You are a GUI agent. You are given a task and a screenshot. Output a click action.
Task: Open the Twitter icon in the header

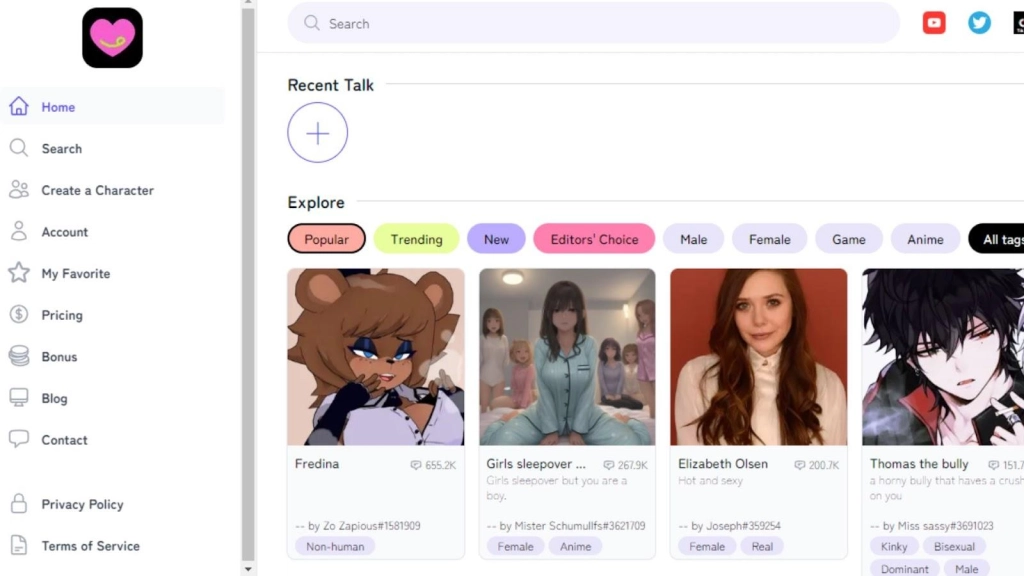point(978,22)
